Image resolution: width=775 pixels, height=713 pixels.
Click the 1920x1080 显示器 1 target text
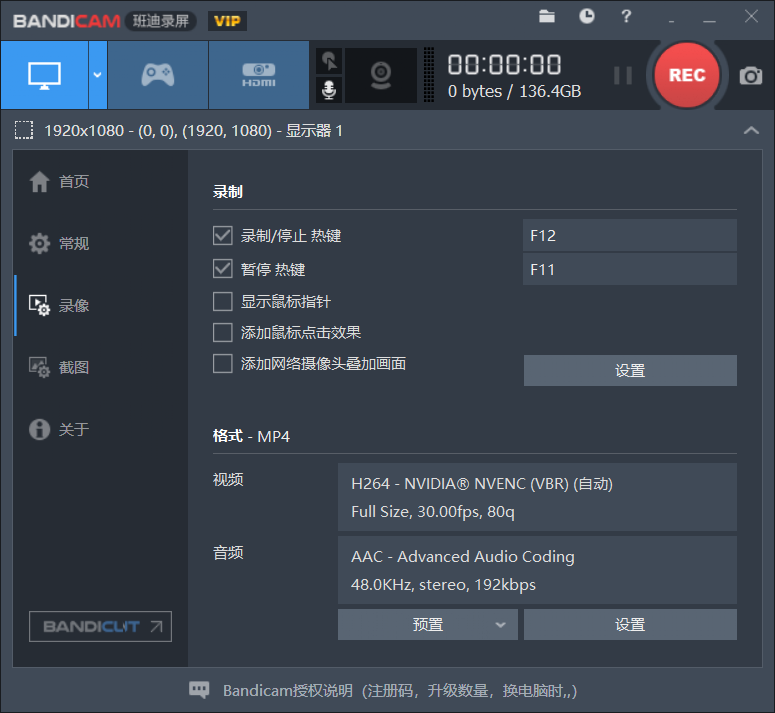tap(193, 131)
